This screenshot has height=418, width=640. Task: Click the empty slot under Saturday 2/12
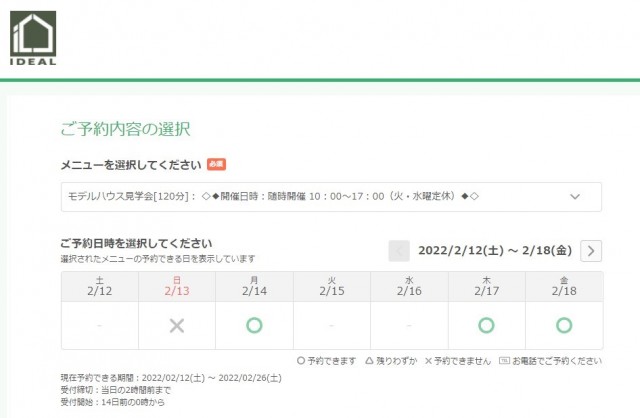(99, 325)
